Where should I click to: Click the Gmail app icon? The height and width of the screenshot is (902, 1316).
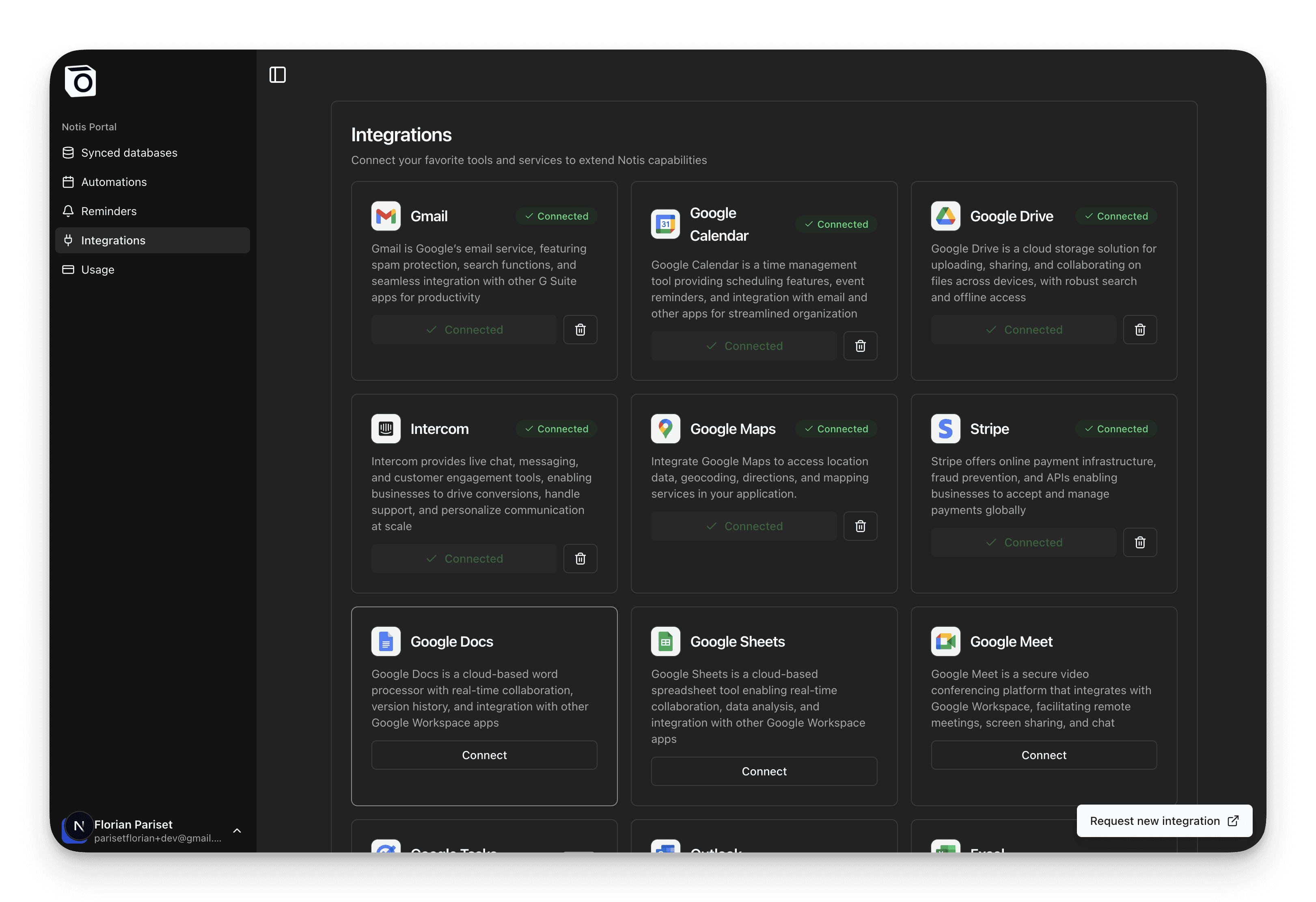coord(386,216)
